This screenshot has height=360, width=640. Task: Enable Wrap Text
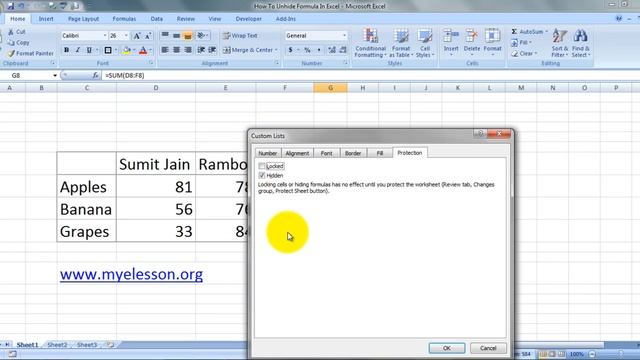240,36
